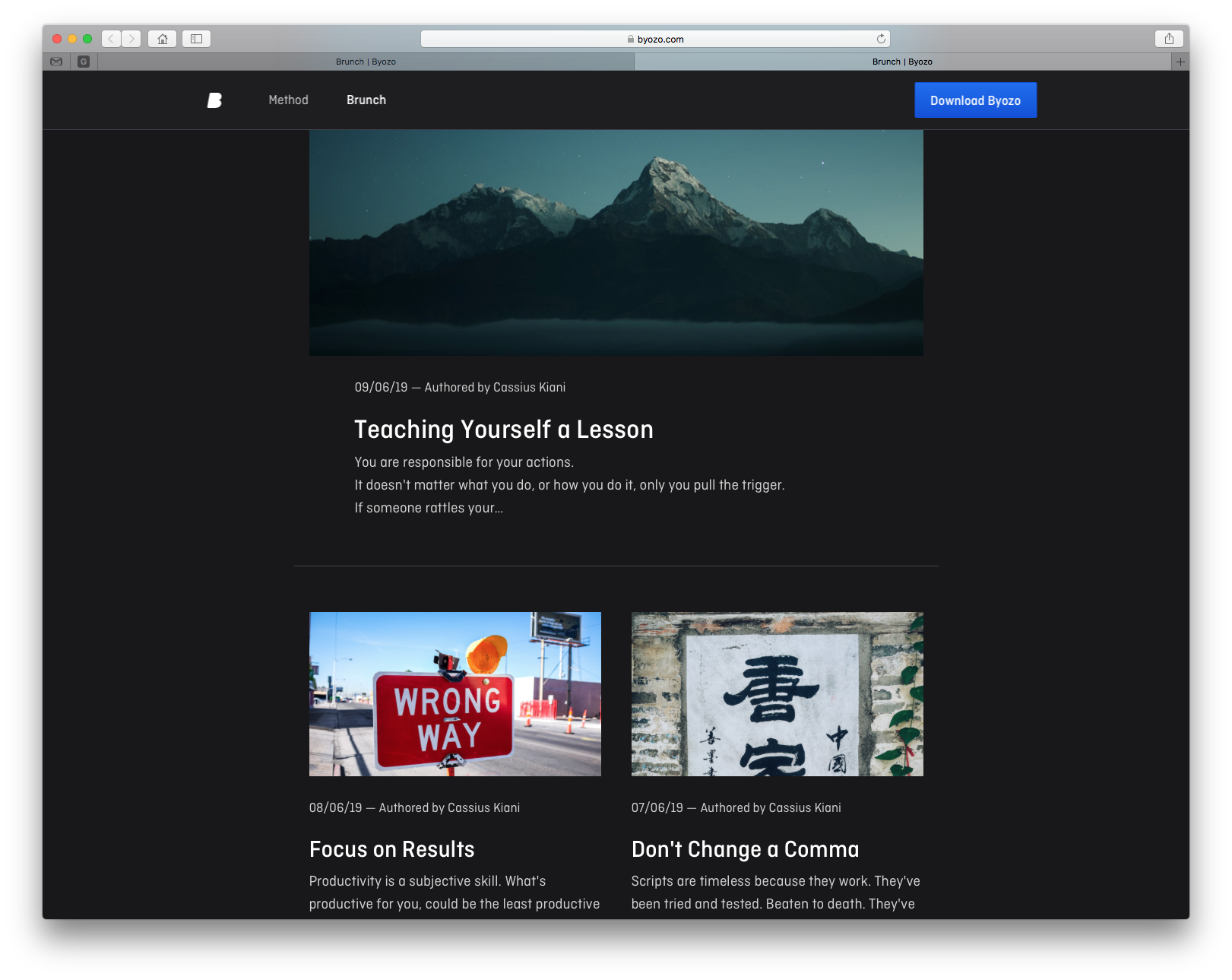Toggle the Safari sidebar
The image size is (1232, 980).
196,39
